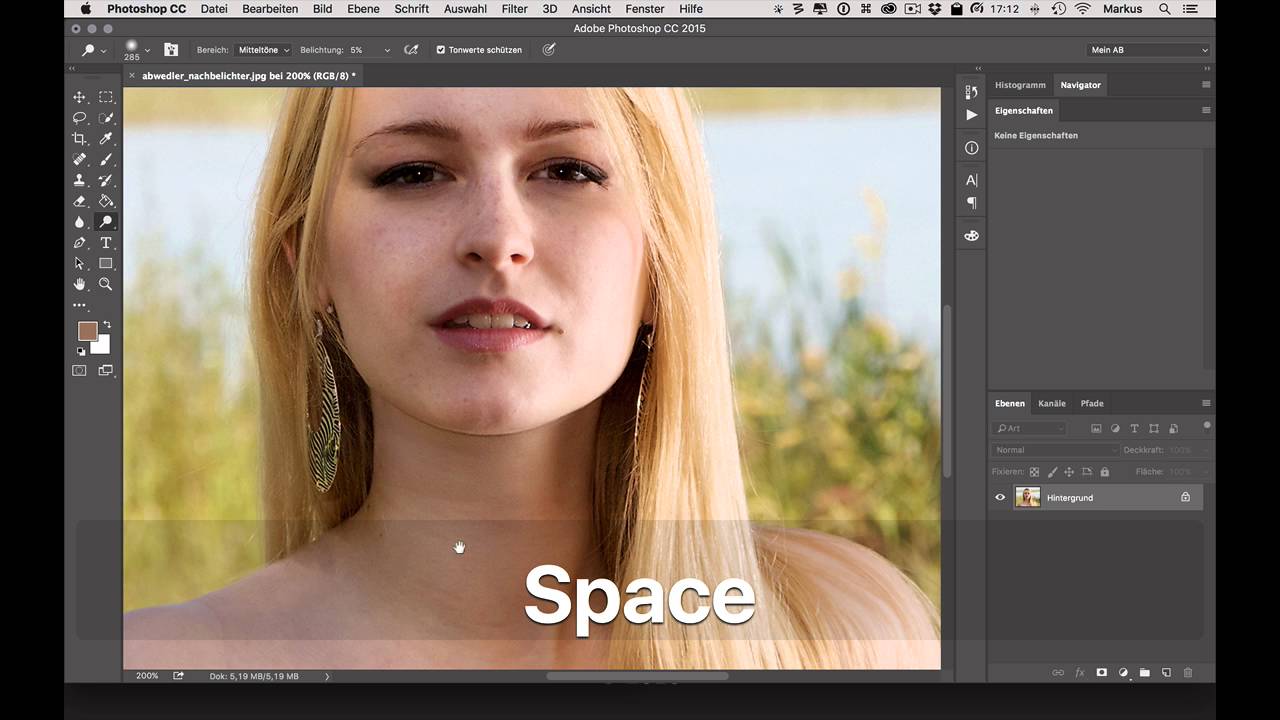Open the Bearbeiten menu
1280x720 pixels.
[270, 9]
